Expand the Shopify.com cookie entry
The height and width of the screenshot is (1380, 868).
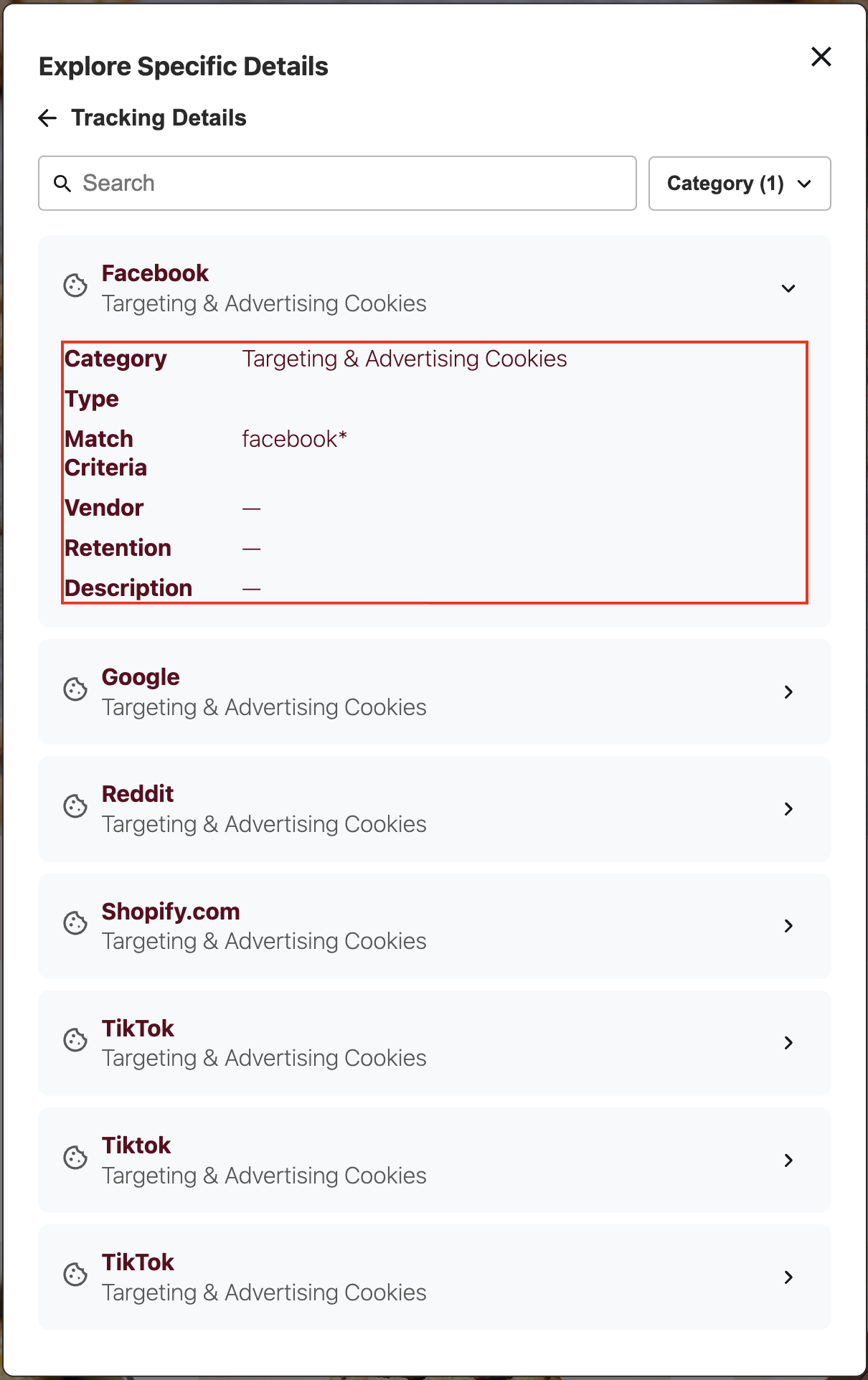point(789,926)
